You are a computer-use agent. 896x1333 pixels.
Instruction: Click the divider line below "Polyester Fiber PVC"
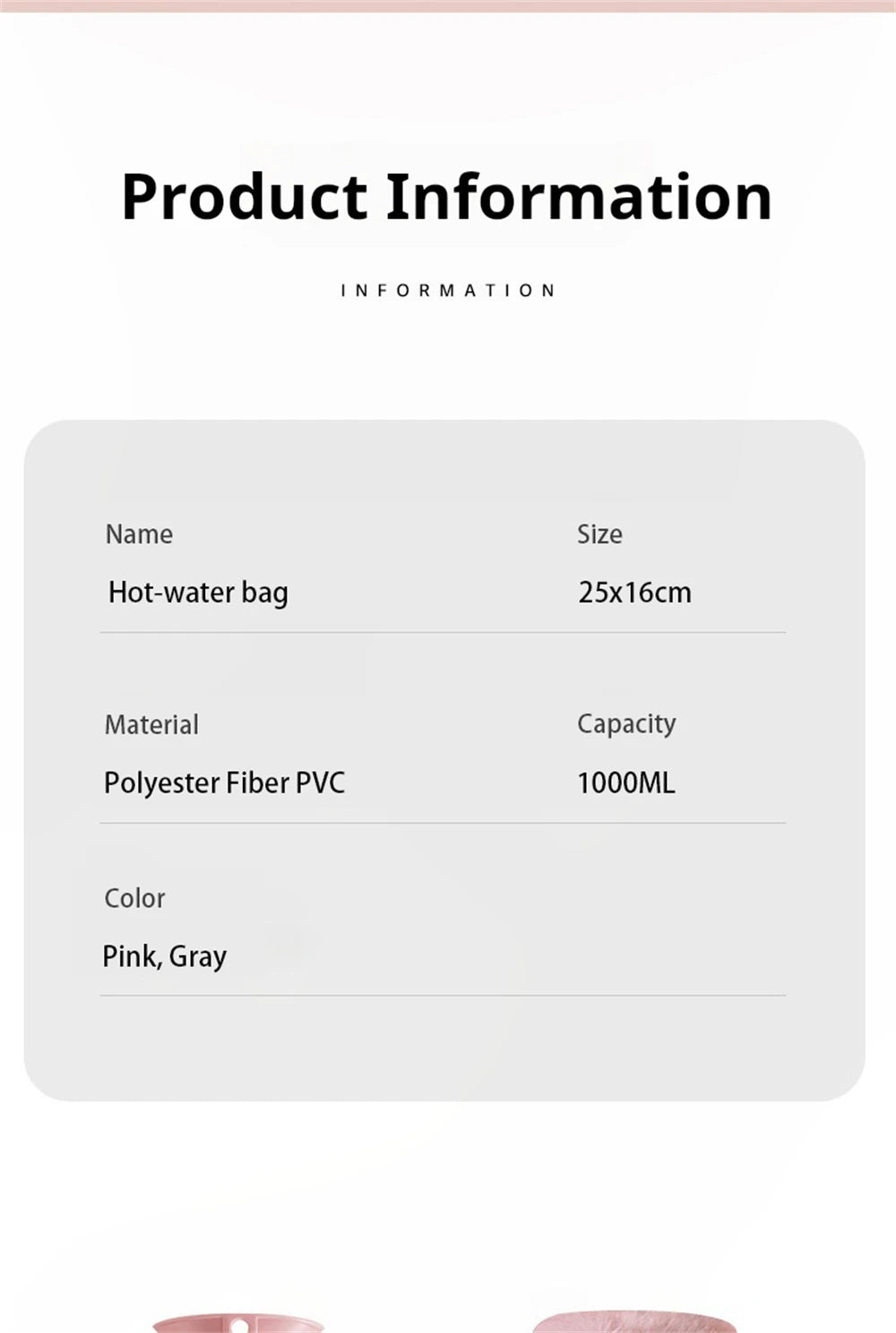point(269,823)
